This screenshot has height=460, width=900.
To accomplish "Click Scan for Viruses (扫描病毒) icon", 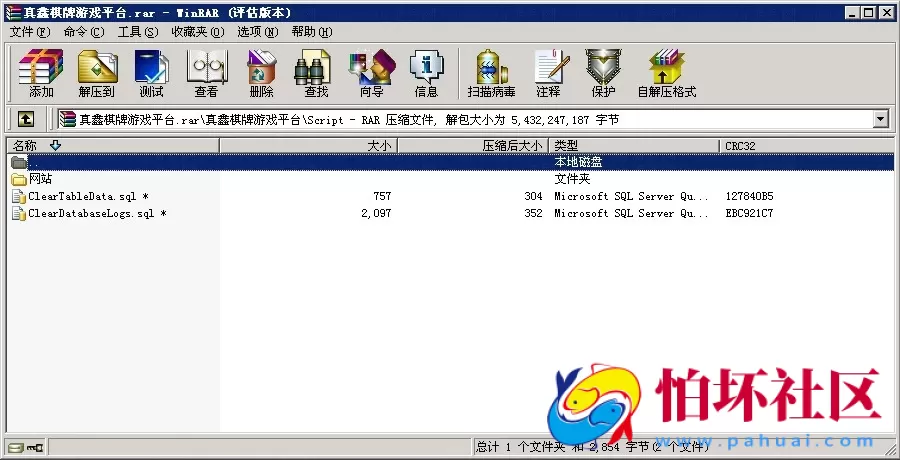I will tap(491, 74).
